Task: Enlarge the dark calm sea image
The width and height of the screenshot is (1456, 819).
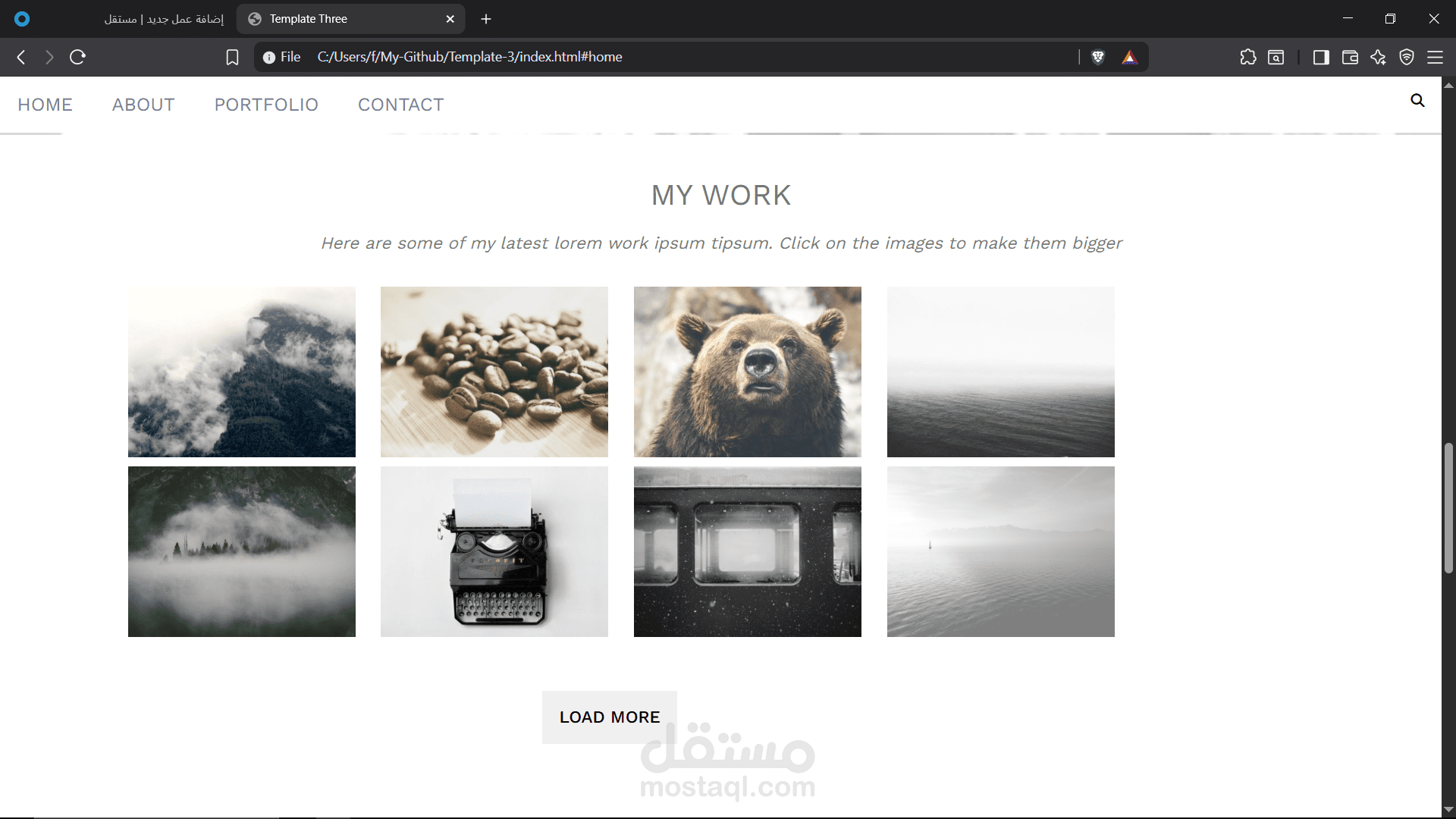Action: pos(1001,372)
